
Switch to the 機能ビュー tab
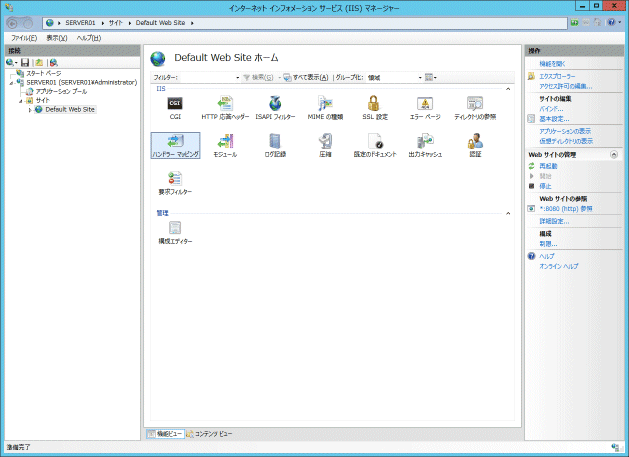click(165, 434)
